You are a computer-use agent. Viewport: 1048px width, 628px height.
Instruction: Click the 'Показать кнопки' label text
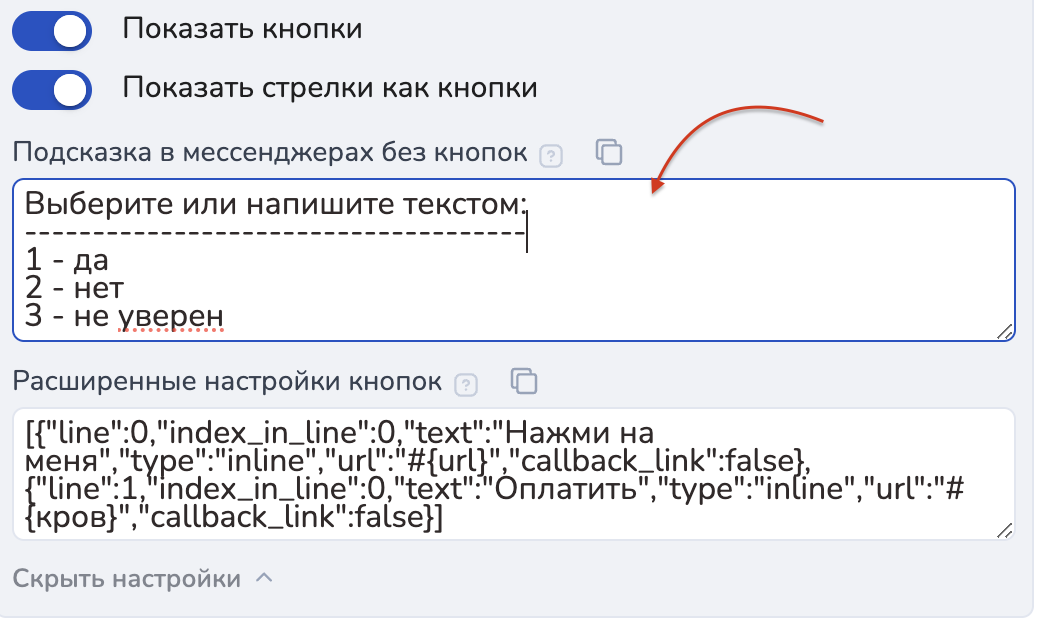pos(242,29)
